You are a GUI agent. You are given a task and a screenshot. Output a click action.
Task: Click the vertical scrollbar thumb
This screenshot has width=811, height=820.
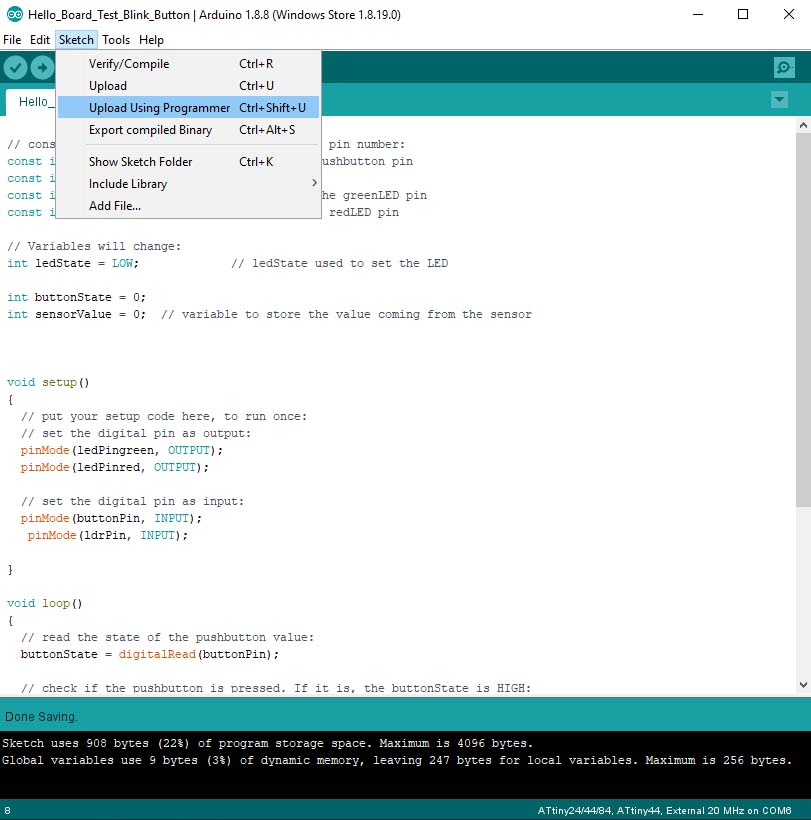(x=803, y=319)
